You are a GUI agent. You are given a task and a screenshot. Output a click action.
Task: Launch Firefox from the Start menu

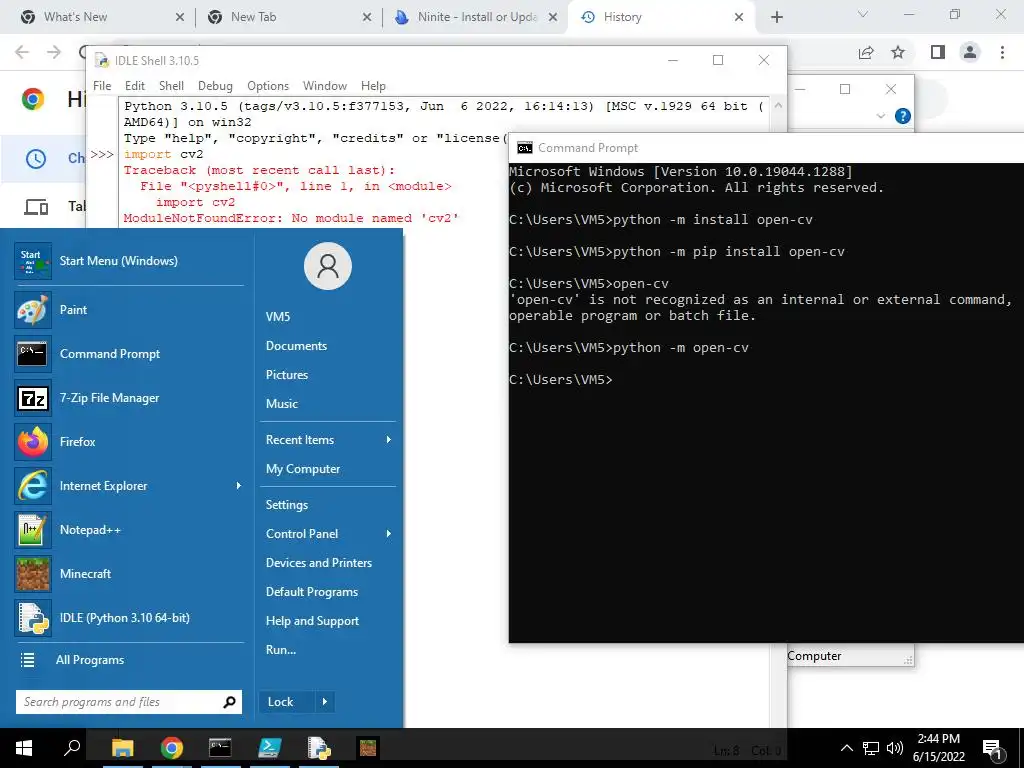coord(129,442)
